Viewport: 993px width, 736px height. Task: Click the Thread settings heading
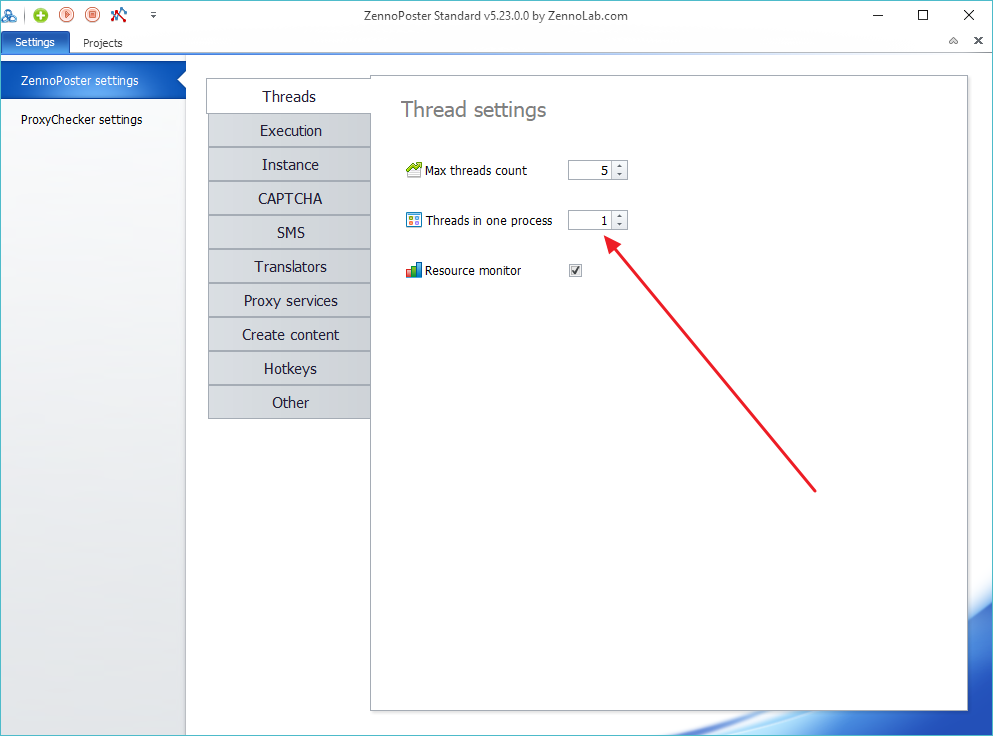coord(473,110)
